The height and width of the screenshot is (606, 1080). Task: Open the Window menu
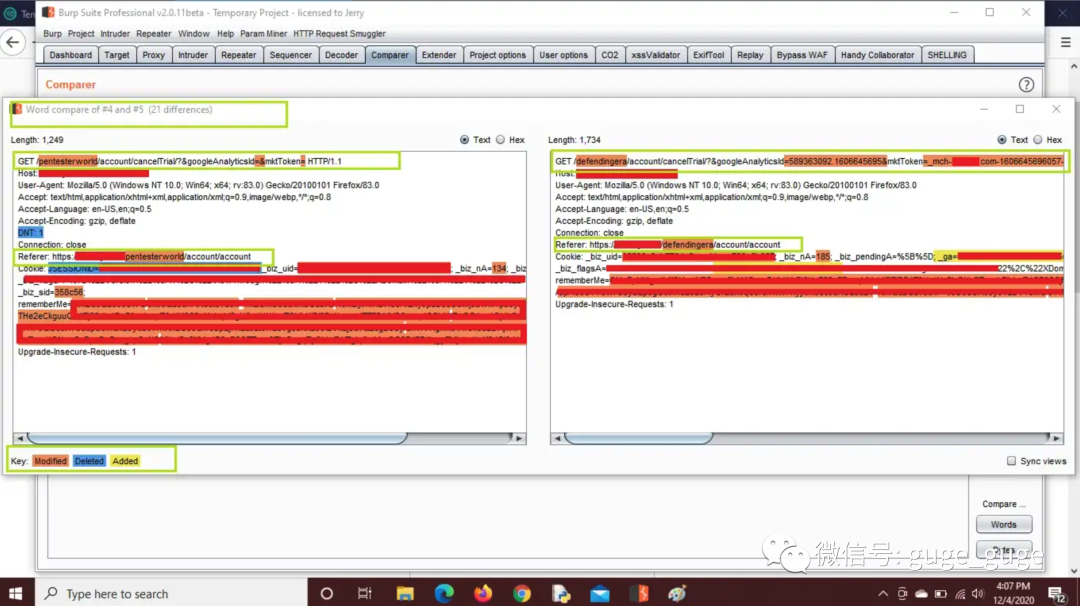(x=194, y=34)
